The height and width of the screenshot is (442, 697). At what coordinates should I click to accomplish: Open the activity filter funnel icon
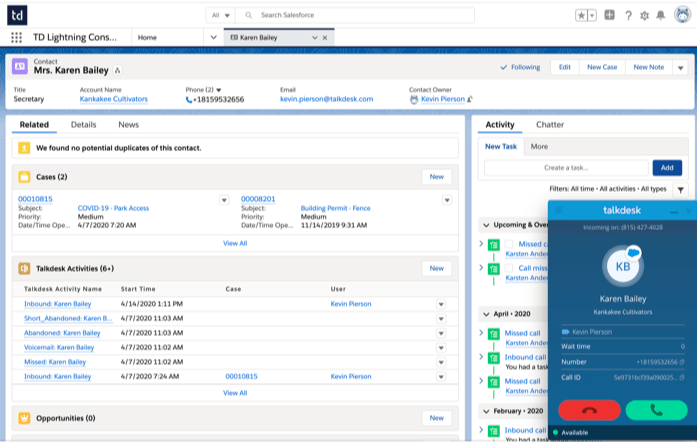(681, 190)
